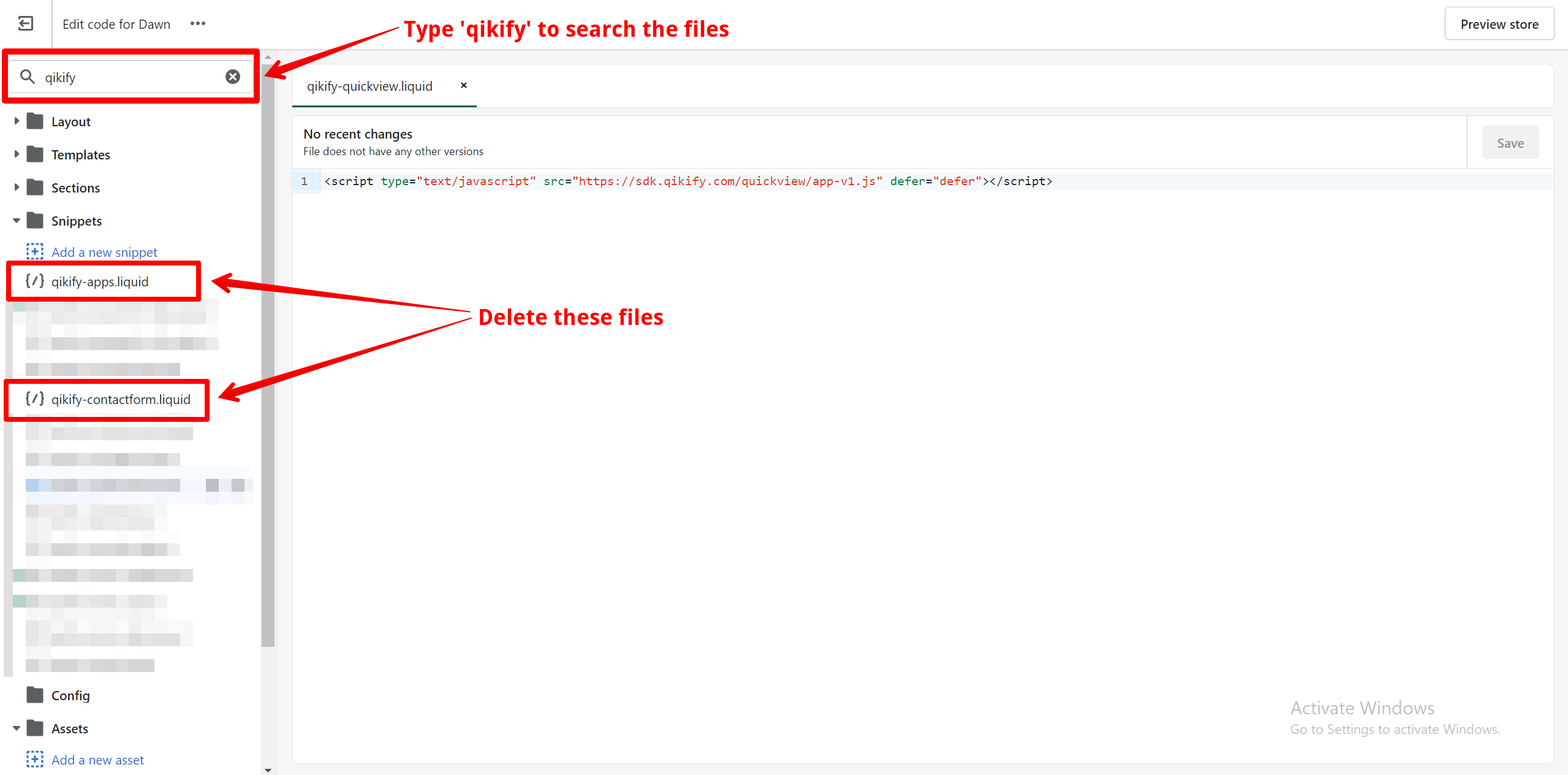Viewport: 1568px width, 775px height.
Task: Select the Assets folder icon
Action: [x=36, y=728]
